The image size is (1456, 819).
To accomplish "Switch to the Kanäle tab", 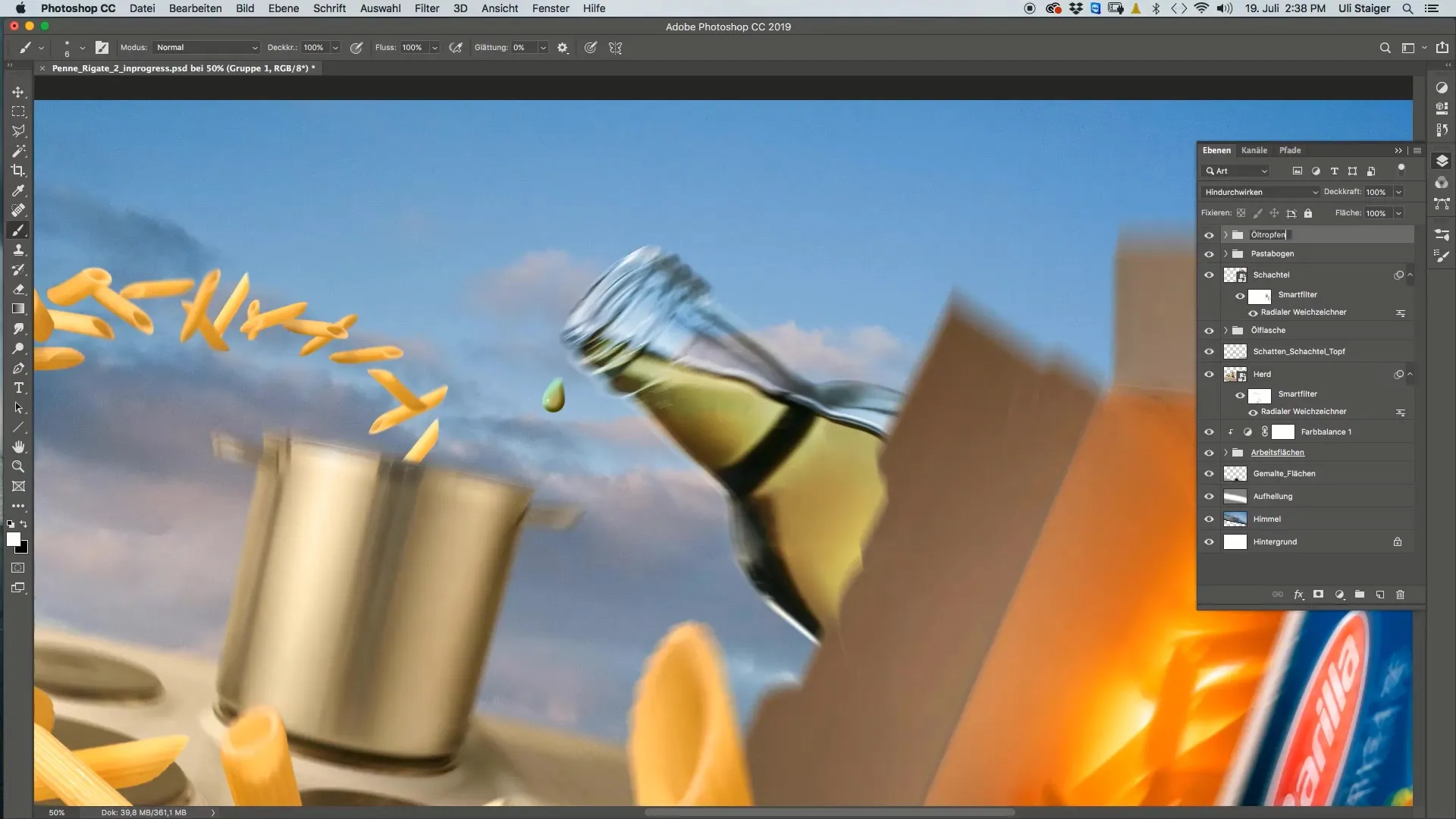I will coord(1254,150).
